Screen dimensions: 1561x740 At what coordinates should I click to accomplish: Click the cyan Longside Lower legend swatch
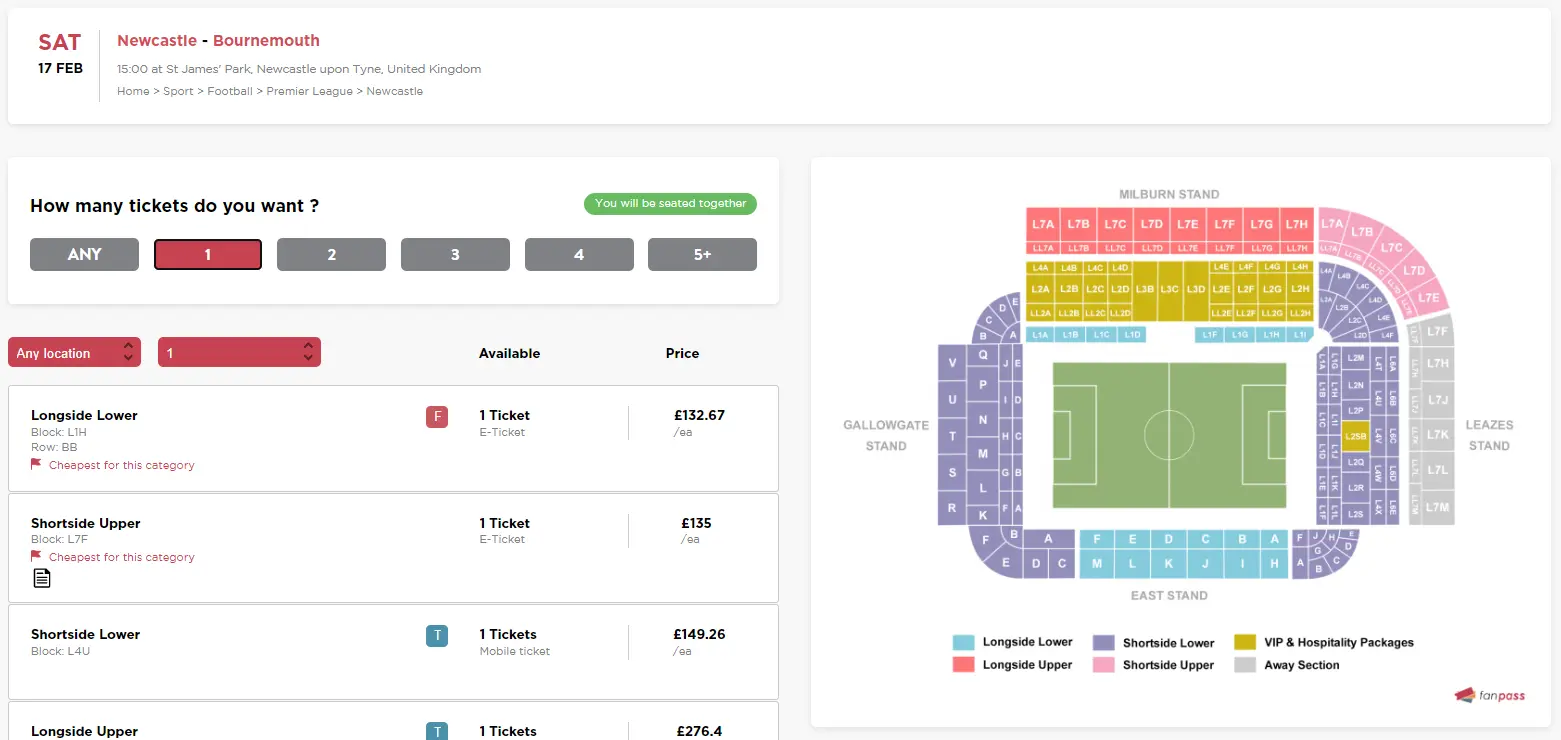click(x=964, y=642)
